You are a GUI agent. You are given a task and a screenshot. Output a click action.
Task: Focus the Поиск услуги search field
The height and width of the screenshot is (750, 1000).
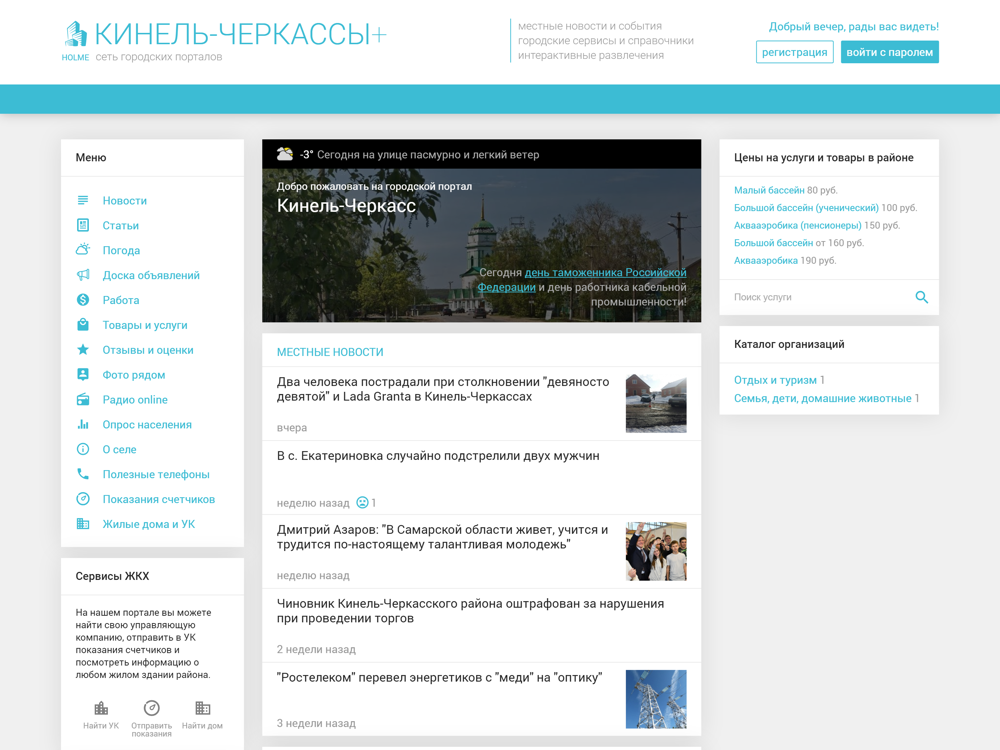pyautogui.click(x=821, y=297)
